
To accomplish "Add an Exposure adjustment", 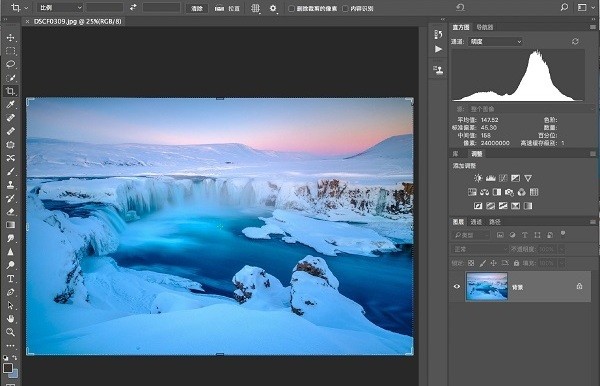I will [x=515, y=178].
